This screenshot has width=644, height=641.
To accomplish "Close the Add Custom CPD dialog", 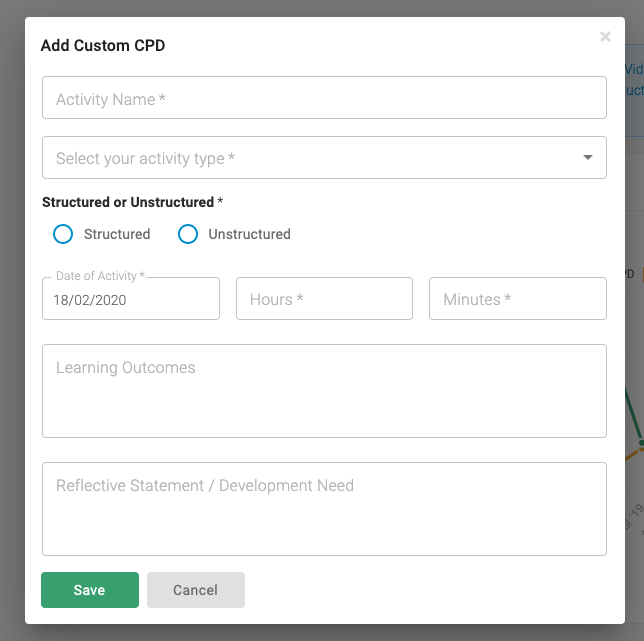I will [605, 37].
